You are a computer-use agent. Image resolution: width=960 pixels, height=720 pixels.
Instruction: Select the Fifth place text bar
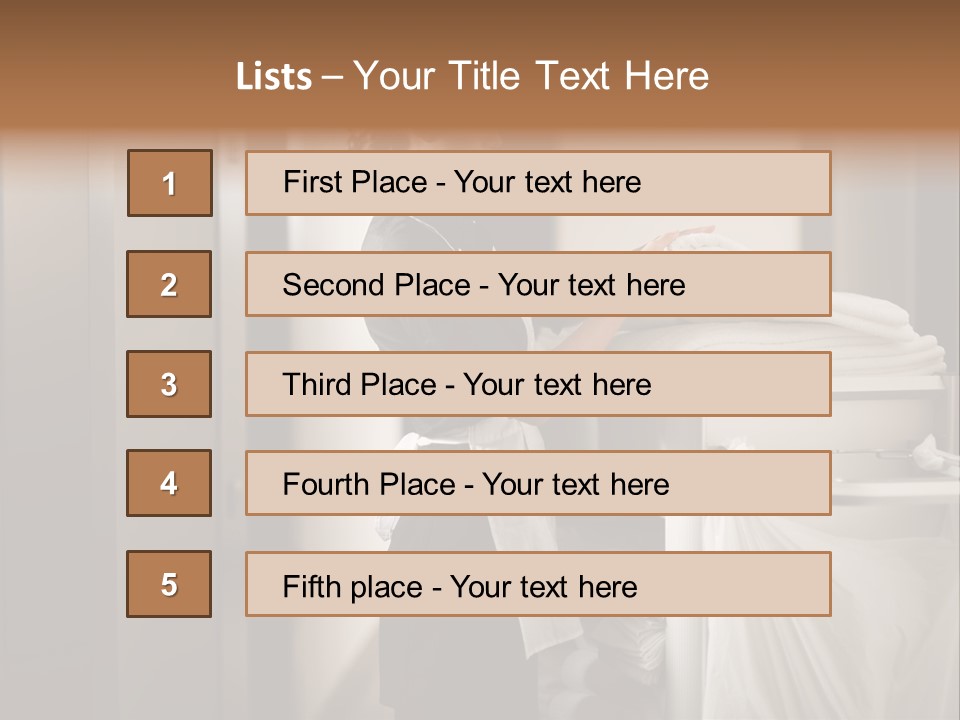coord(538,584)
